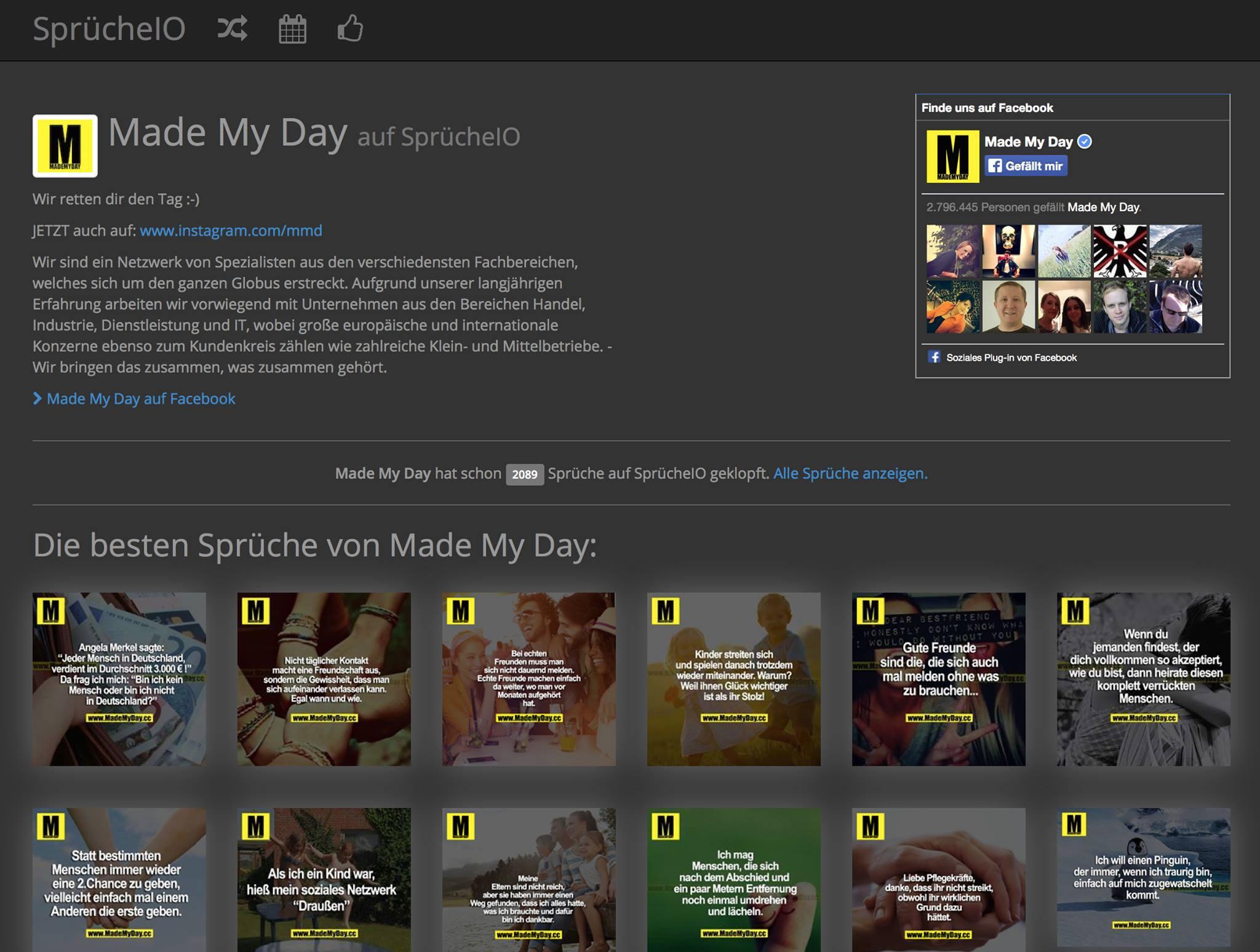Screen dimensions: 1260x952
Task: Click the Made My Day yellow logo
Action: [65, 146]
